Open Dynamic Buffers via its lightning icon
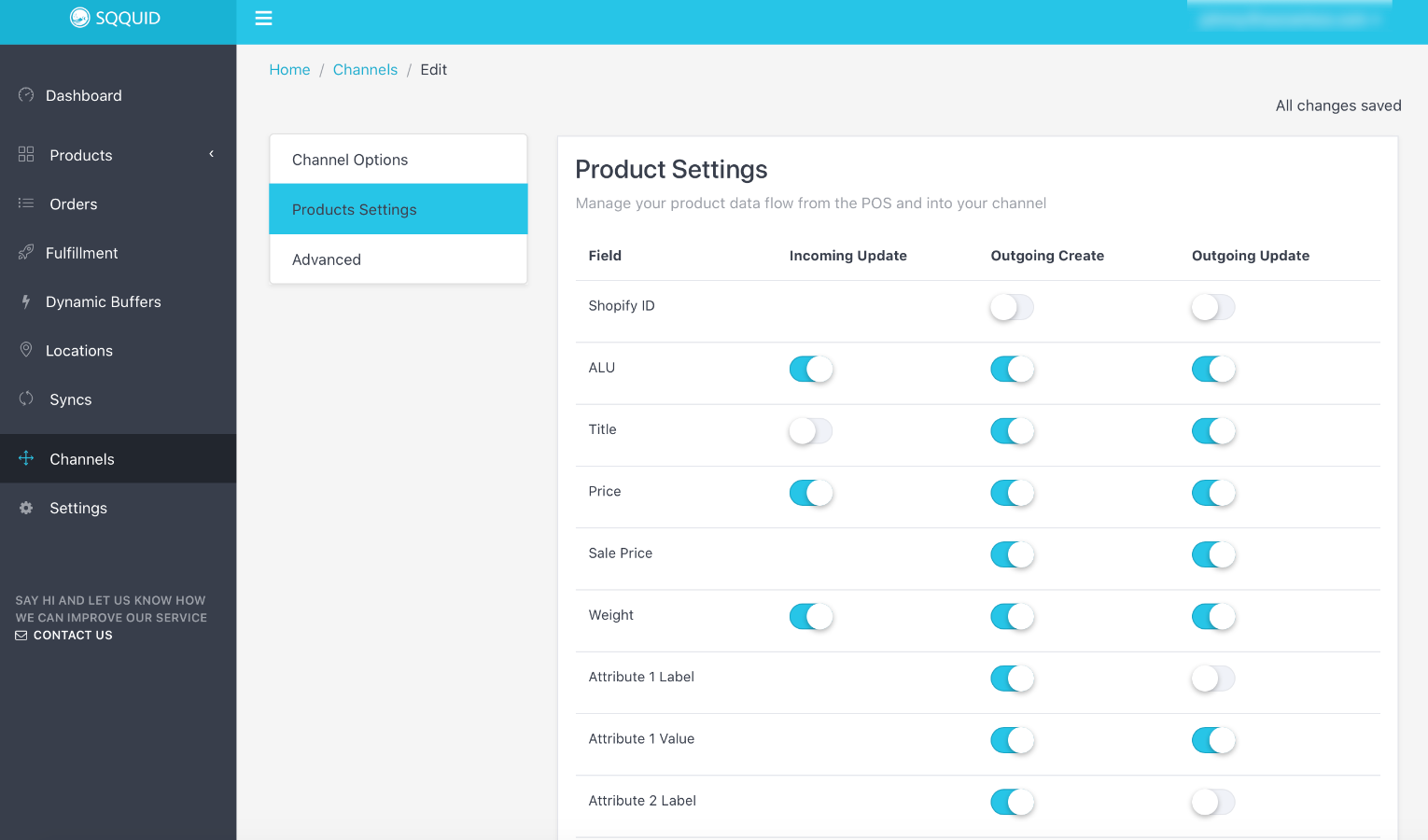The height and width of the screenshot is (840, 1428). point(26,301)
